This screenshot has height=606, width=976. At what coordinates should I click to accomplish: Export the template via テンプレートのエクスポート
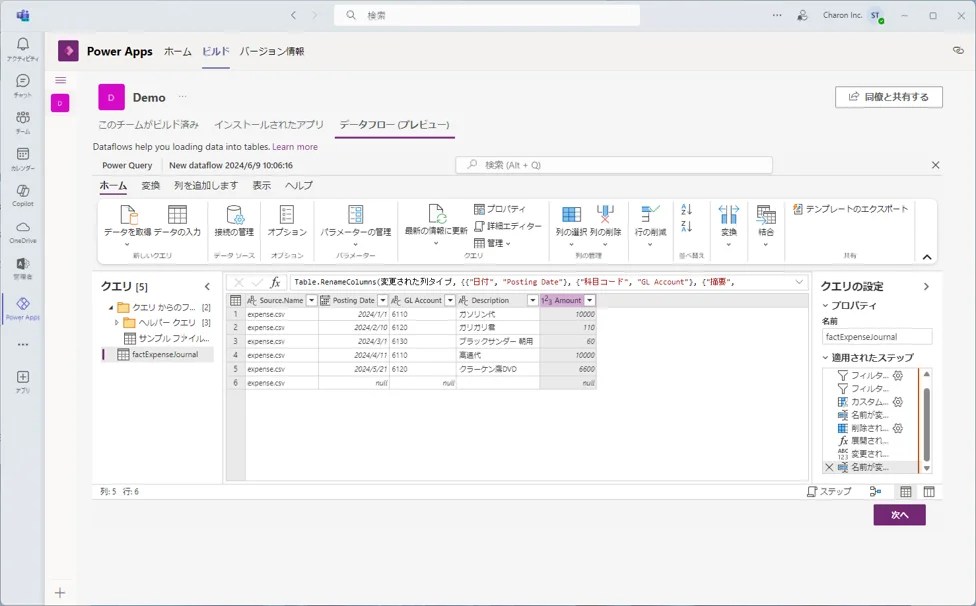pyautogui.click(x=850, y=209)
